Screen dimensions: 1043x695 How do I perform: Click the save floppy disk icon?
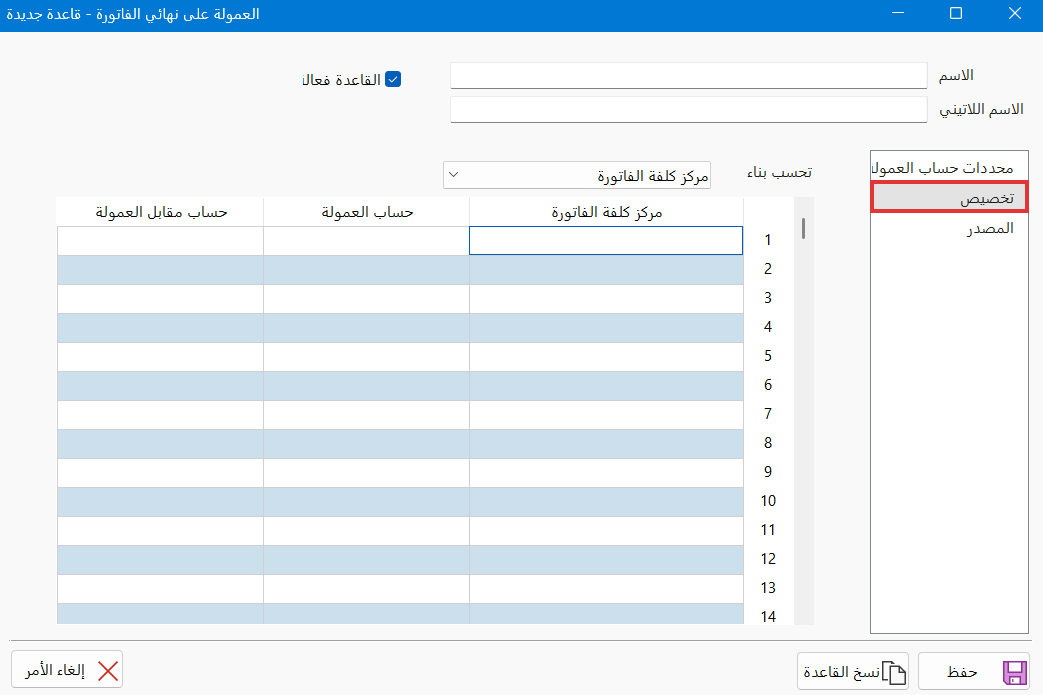pos(1014,672)
